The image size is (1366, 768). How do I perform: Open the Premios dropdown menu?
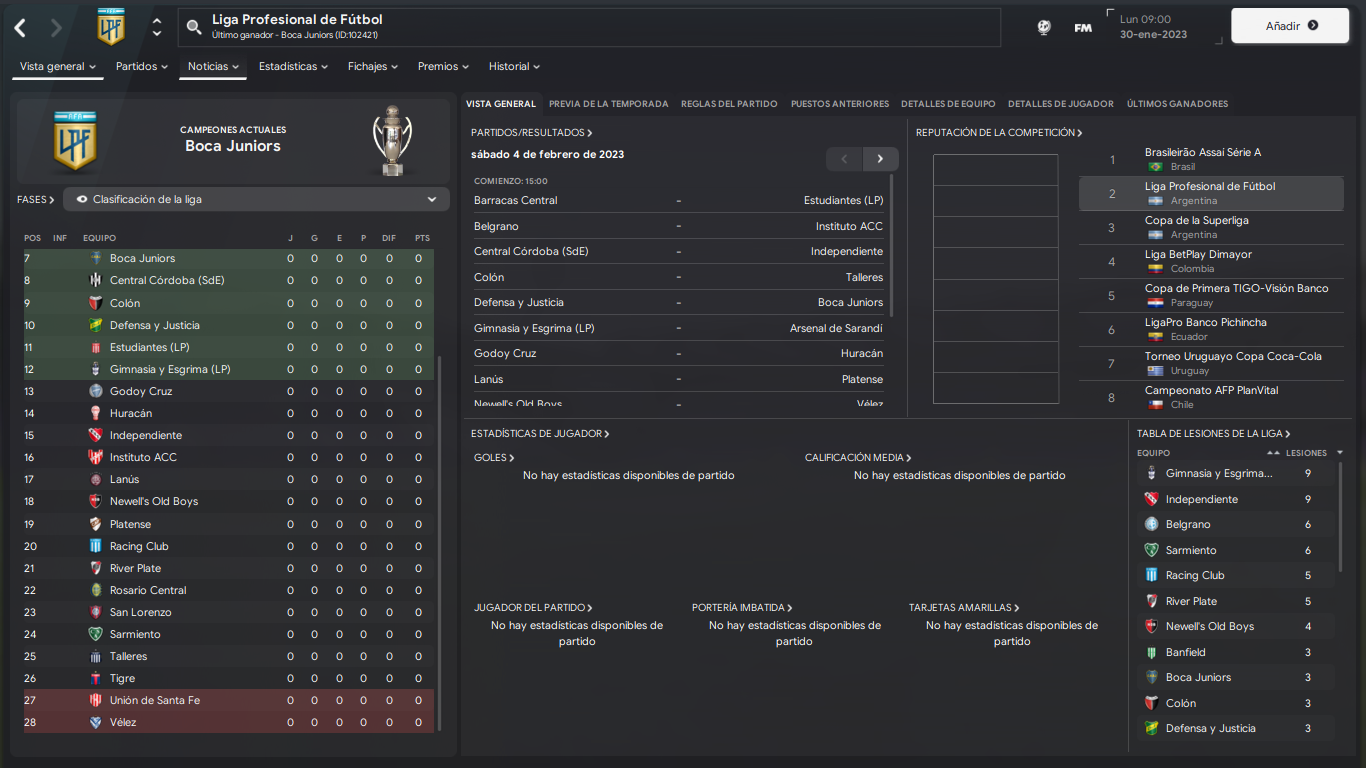(443, 67)
